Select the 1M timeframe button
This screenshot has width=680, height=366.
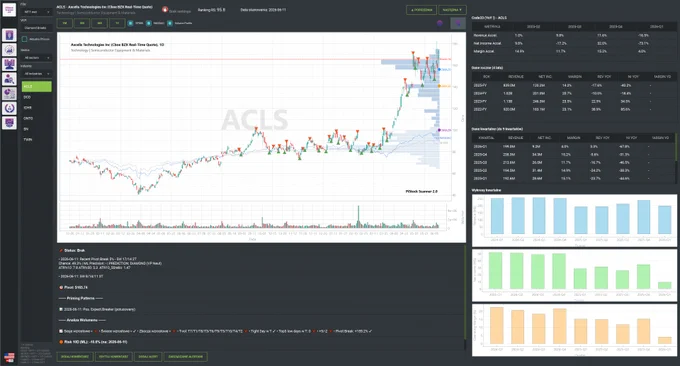click(65, 23)
